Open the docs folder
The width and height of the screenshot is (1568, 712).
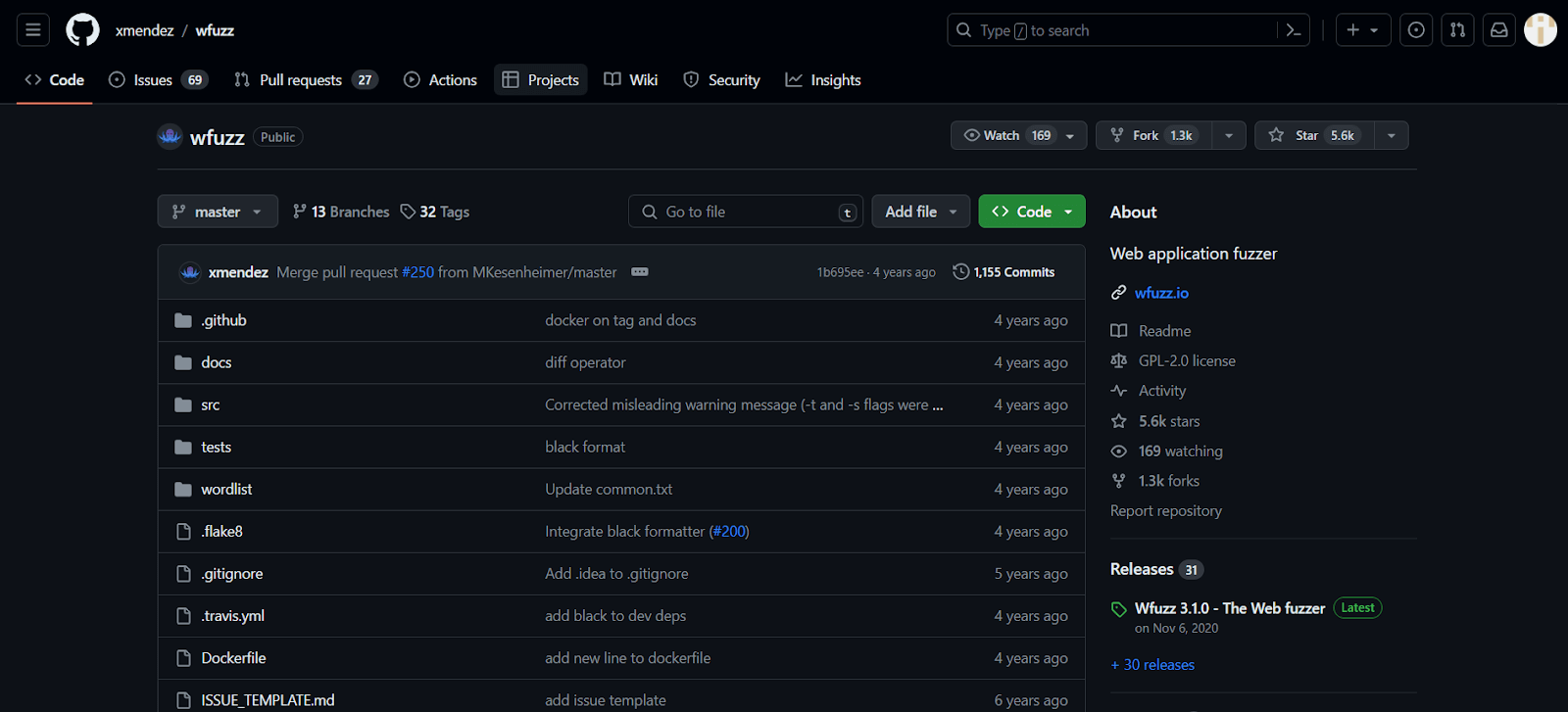coord(217,362)
